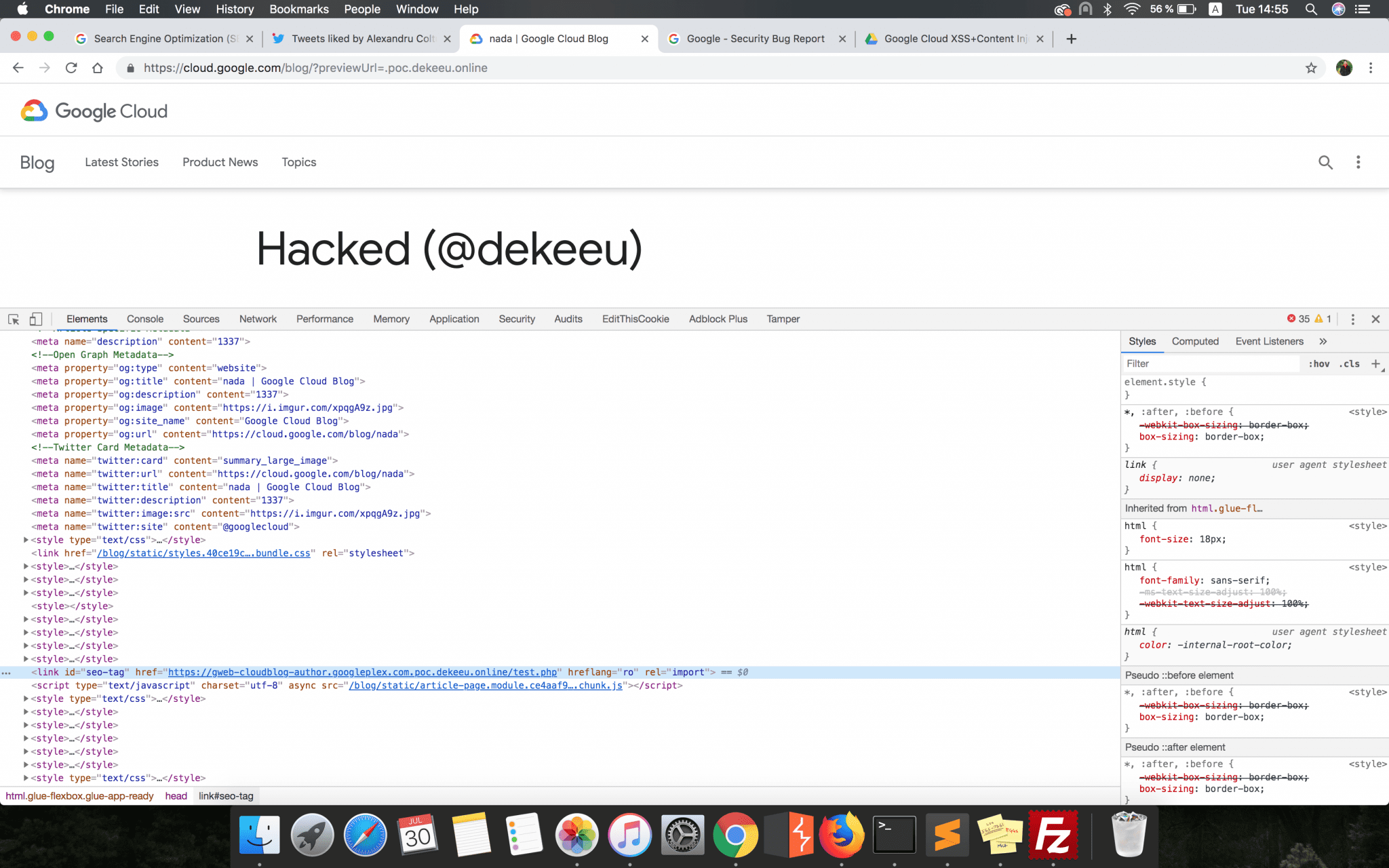
Task: Open Sublime Text from the Dock
Action: click(x=947, y=835)
